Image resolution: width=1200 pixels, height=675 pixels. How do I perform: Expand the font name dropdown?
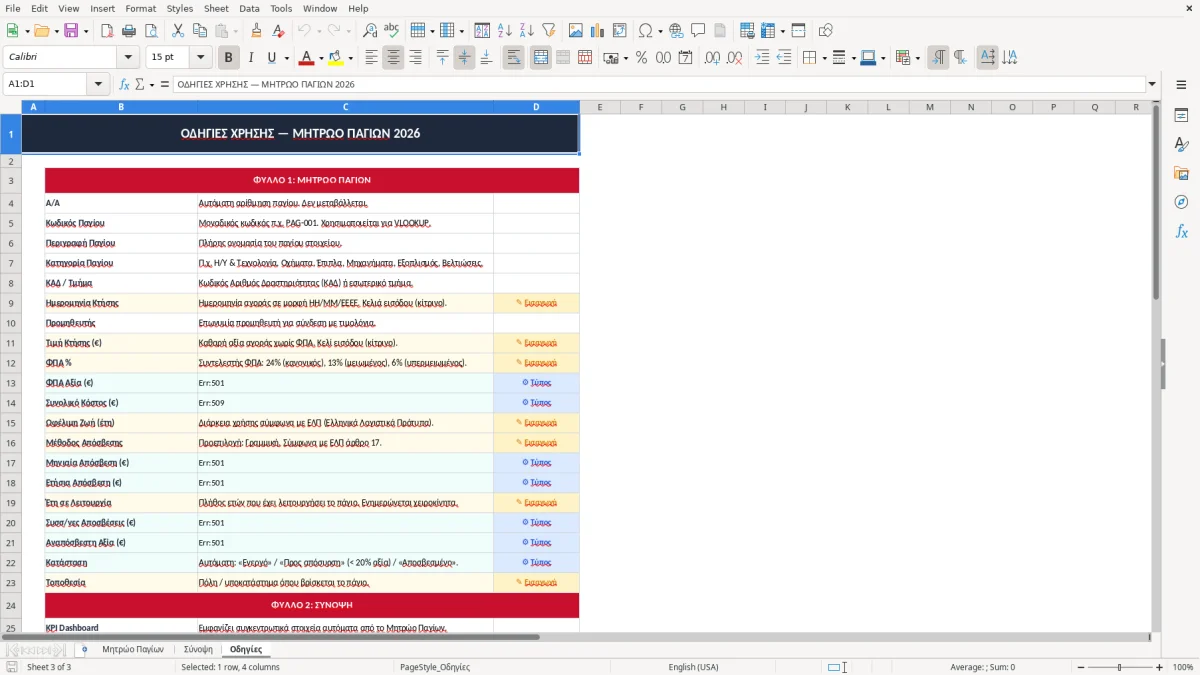[128, 58]
